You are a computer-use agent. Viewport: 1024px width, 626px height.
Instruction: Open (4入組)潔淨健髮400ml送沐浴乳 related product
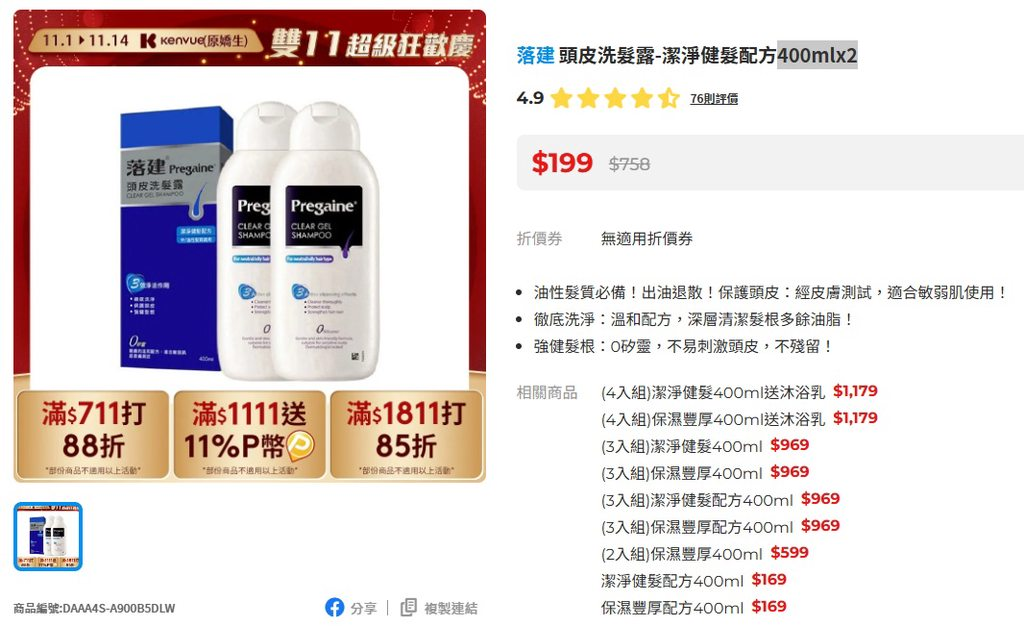tap(739, 392)
